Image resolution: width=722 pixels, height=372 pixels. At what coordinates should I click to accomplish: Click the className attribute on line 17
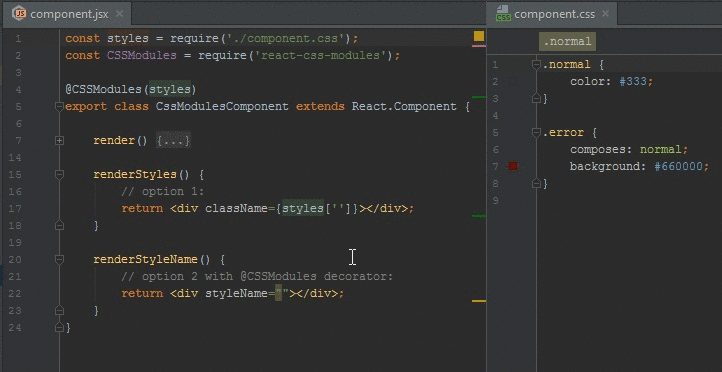pyautogui.click(x=236, y=209)
